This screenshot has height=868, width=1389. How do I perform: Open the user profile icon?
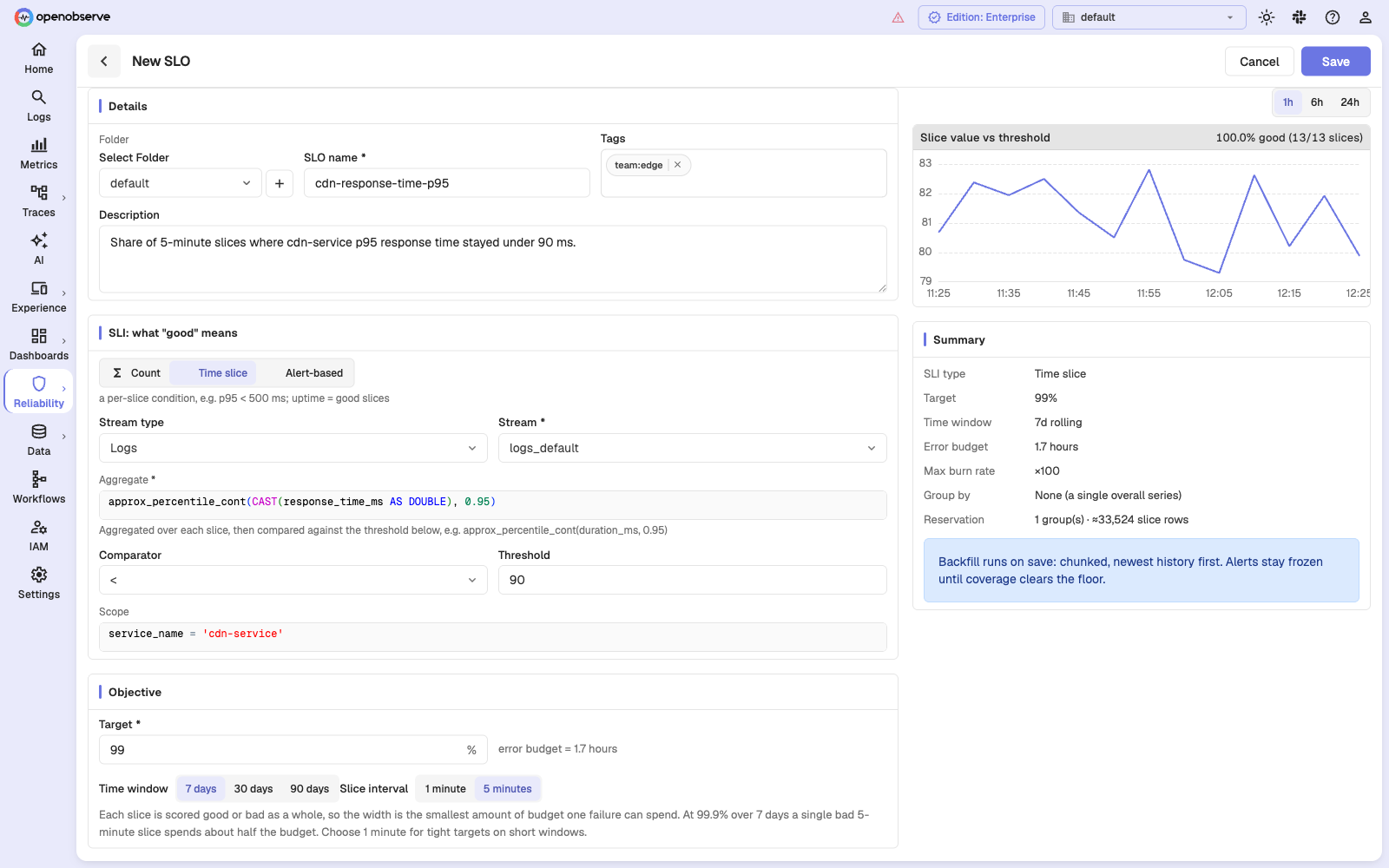(1366, 17)
